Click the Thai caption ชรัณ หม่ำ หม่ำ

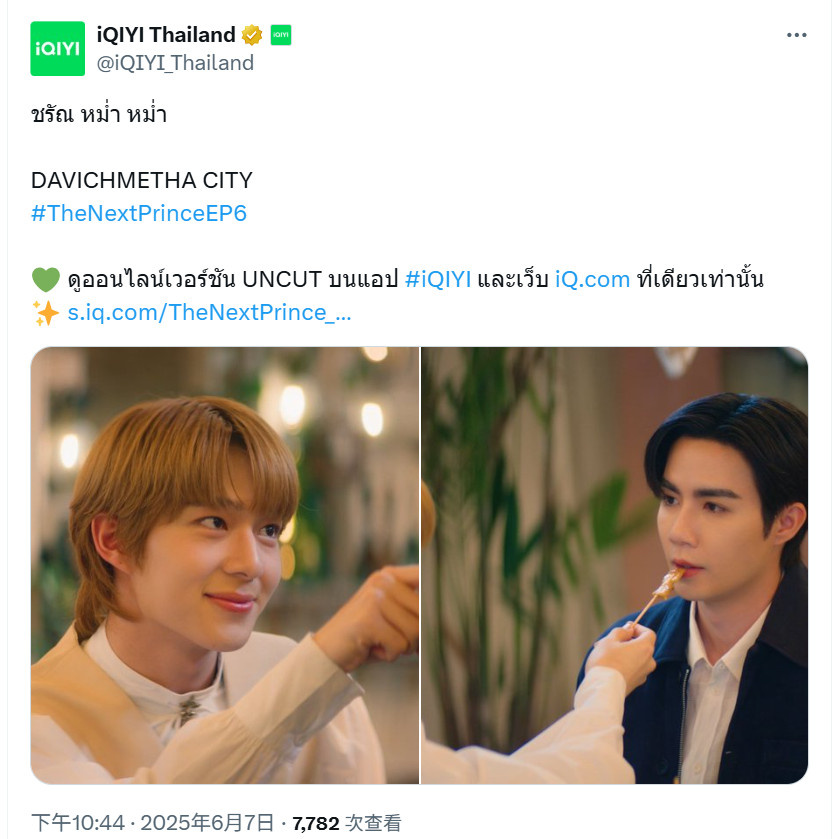click(99, 114)
